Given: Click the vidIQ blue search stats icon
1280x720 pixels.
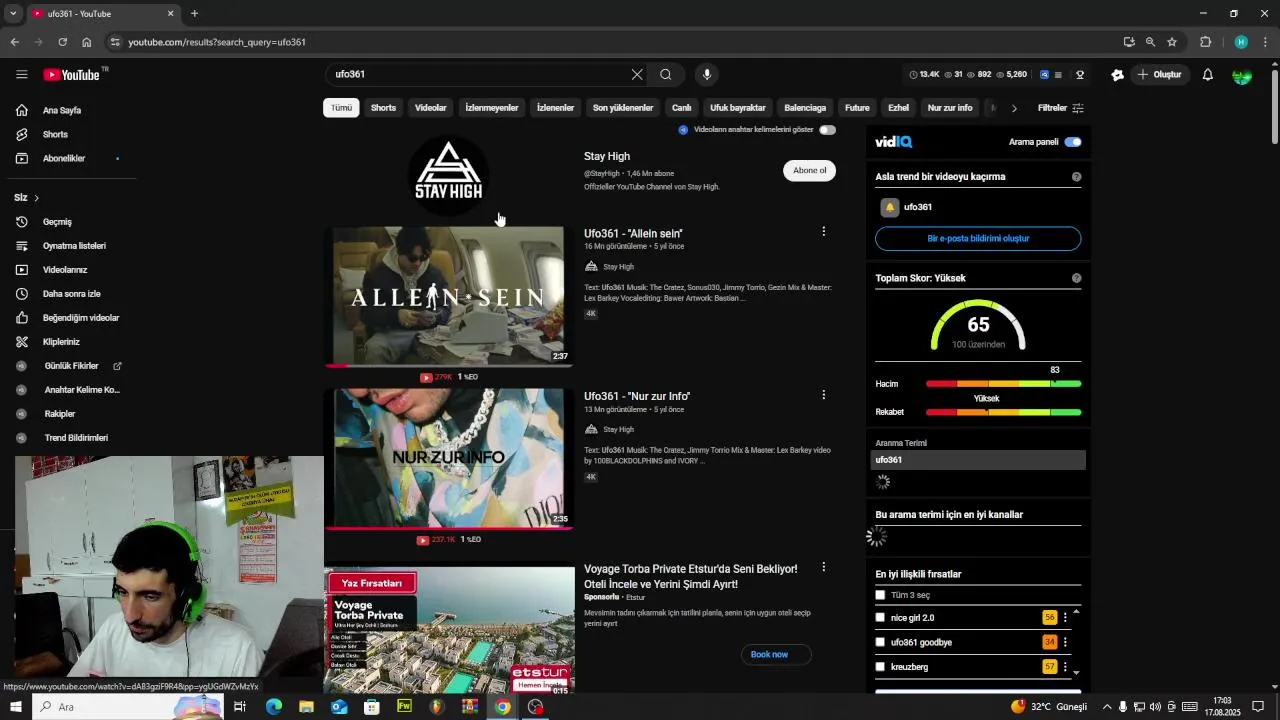Looking at the screenshot, I should click(1044, 75).
